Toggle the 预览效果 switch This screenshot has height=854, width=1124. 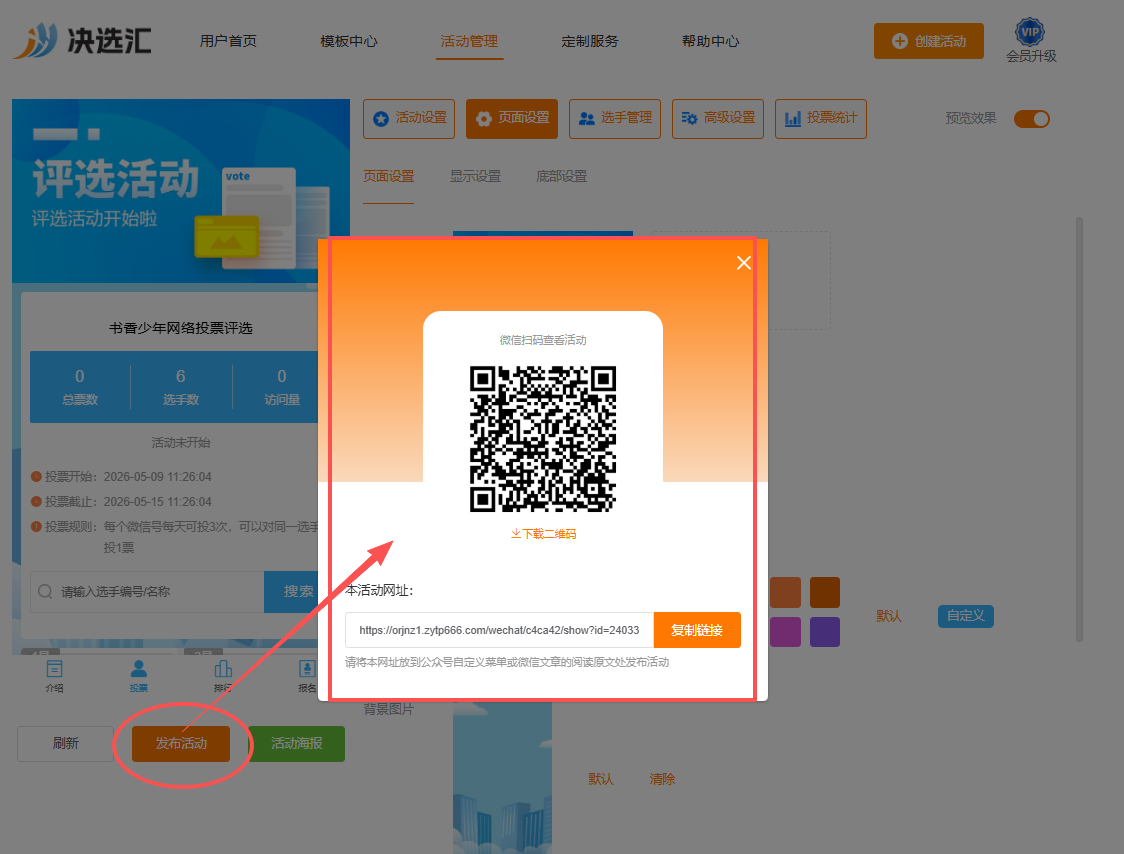click(1032, 119)
